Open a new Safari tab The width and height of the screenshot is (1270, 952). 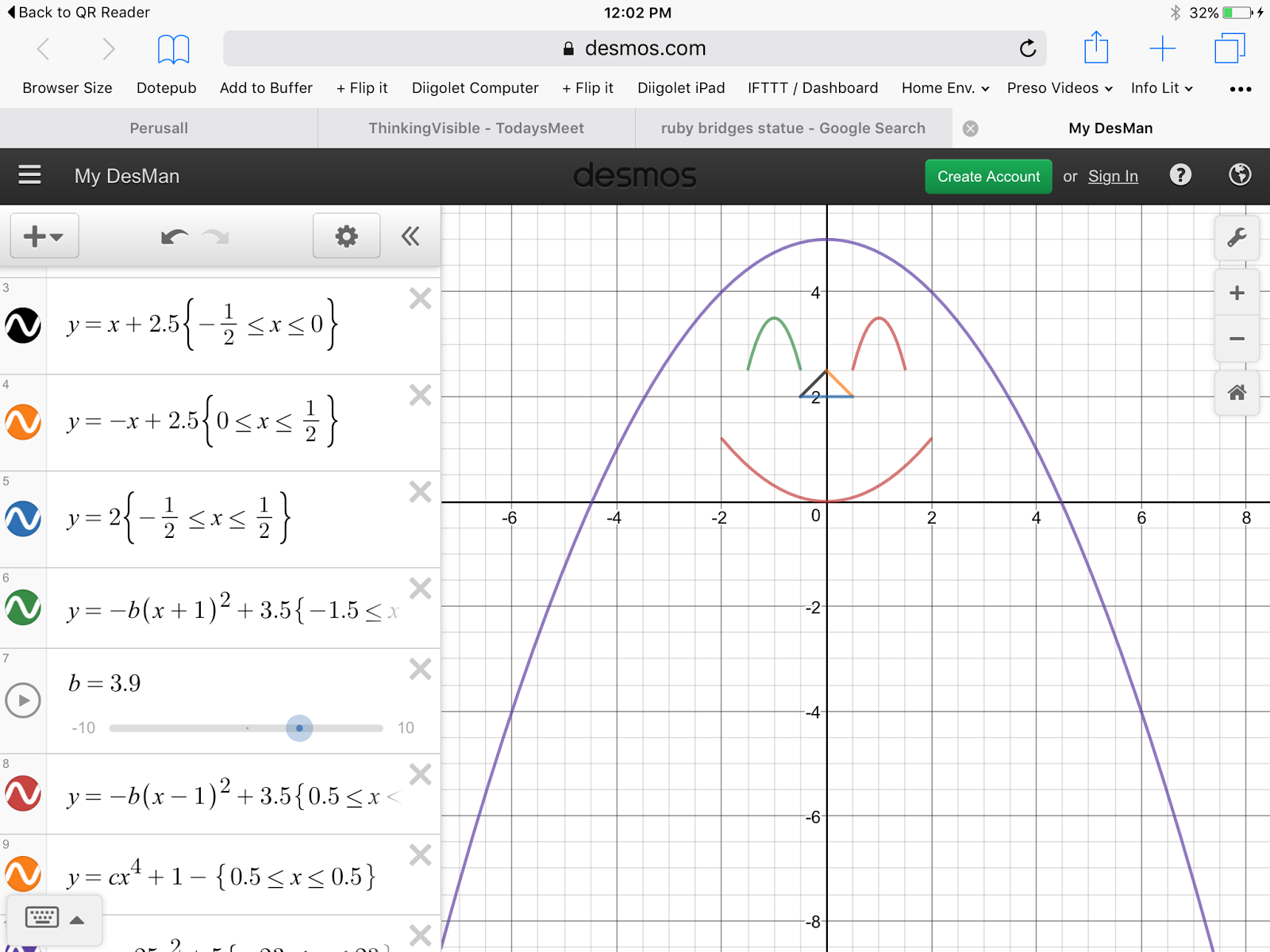coord(1162,48)
